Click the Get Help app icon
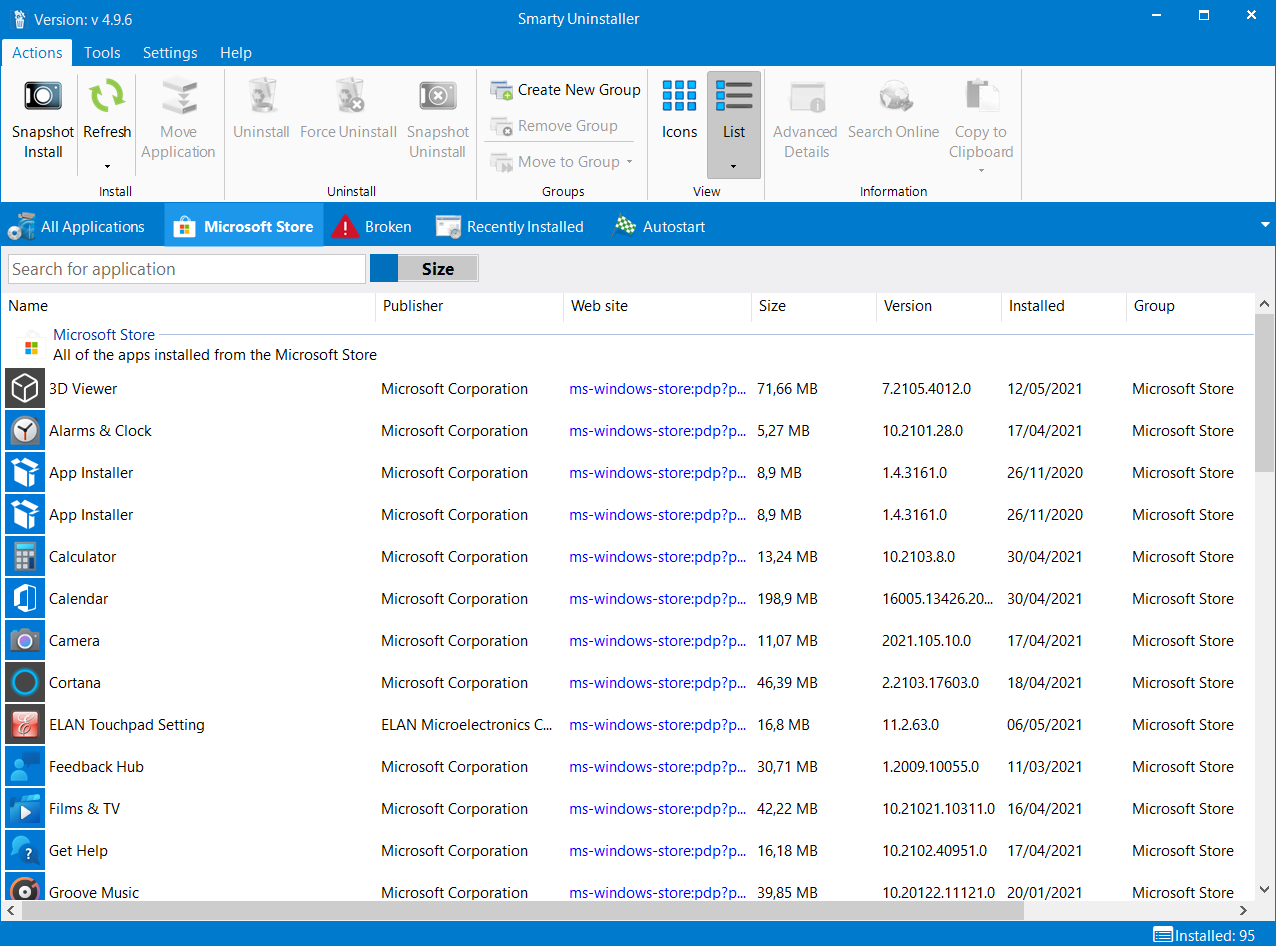1276x946 pixels. [25, 850]
